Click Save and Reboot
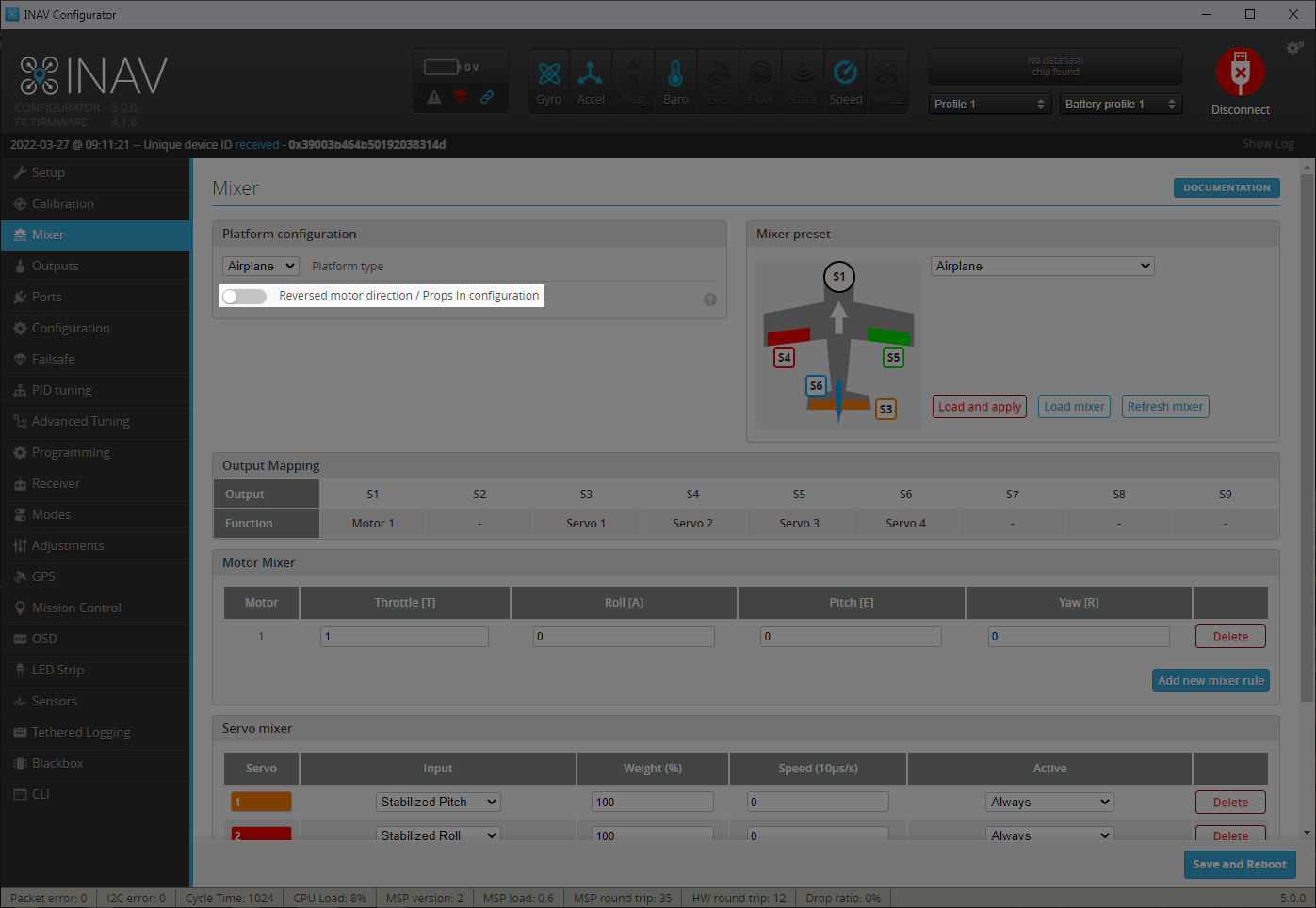This screenshot has height=908, width=1316. [x=1240, y=865]
